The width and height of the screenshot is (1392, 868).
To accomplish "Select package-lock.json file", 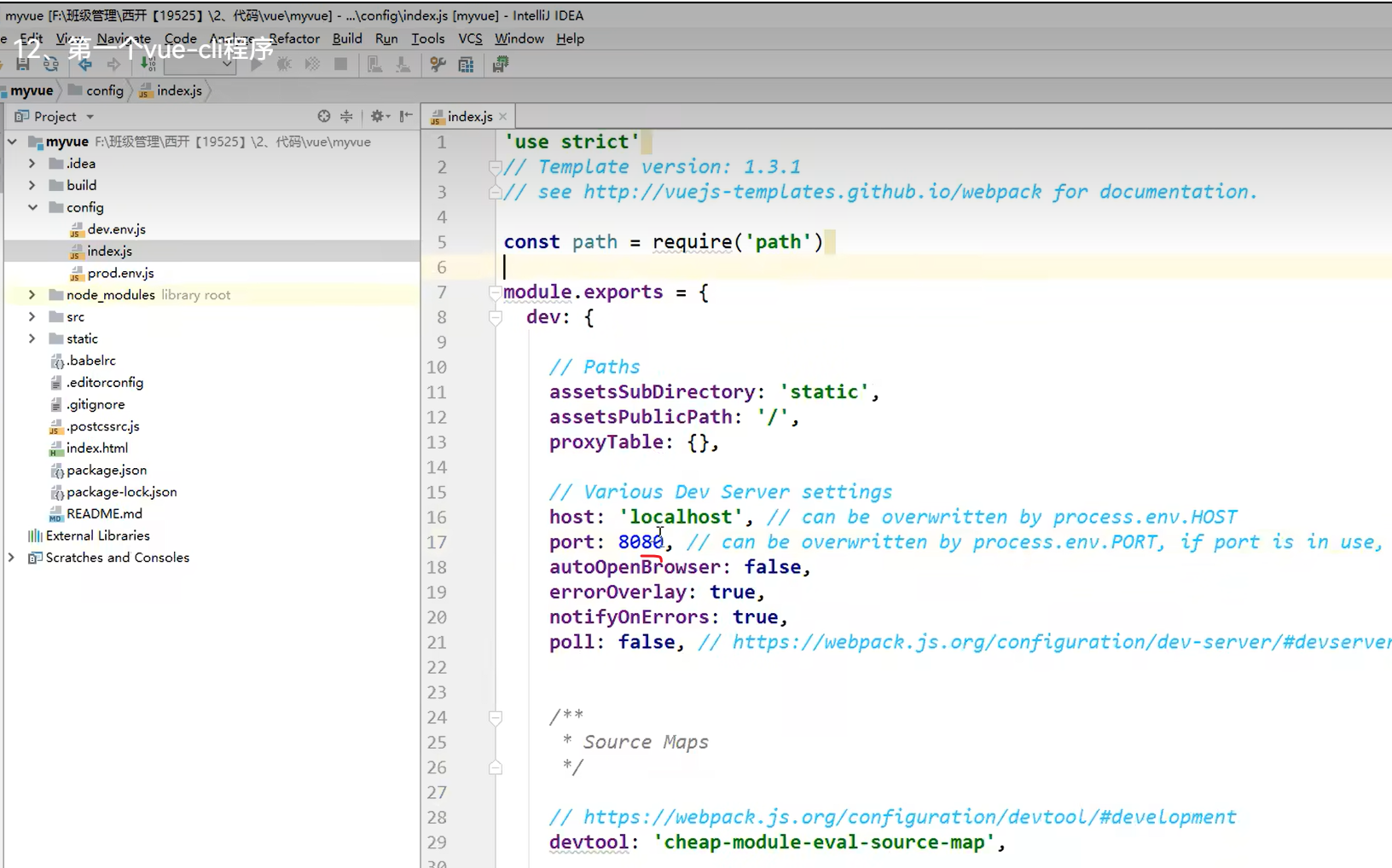I will click(121, 491).
